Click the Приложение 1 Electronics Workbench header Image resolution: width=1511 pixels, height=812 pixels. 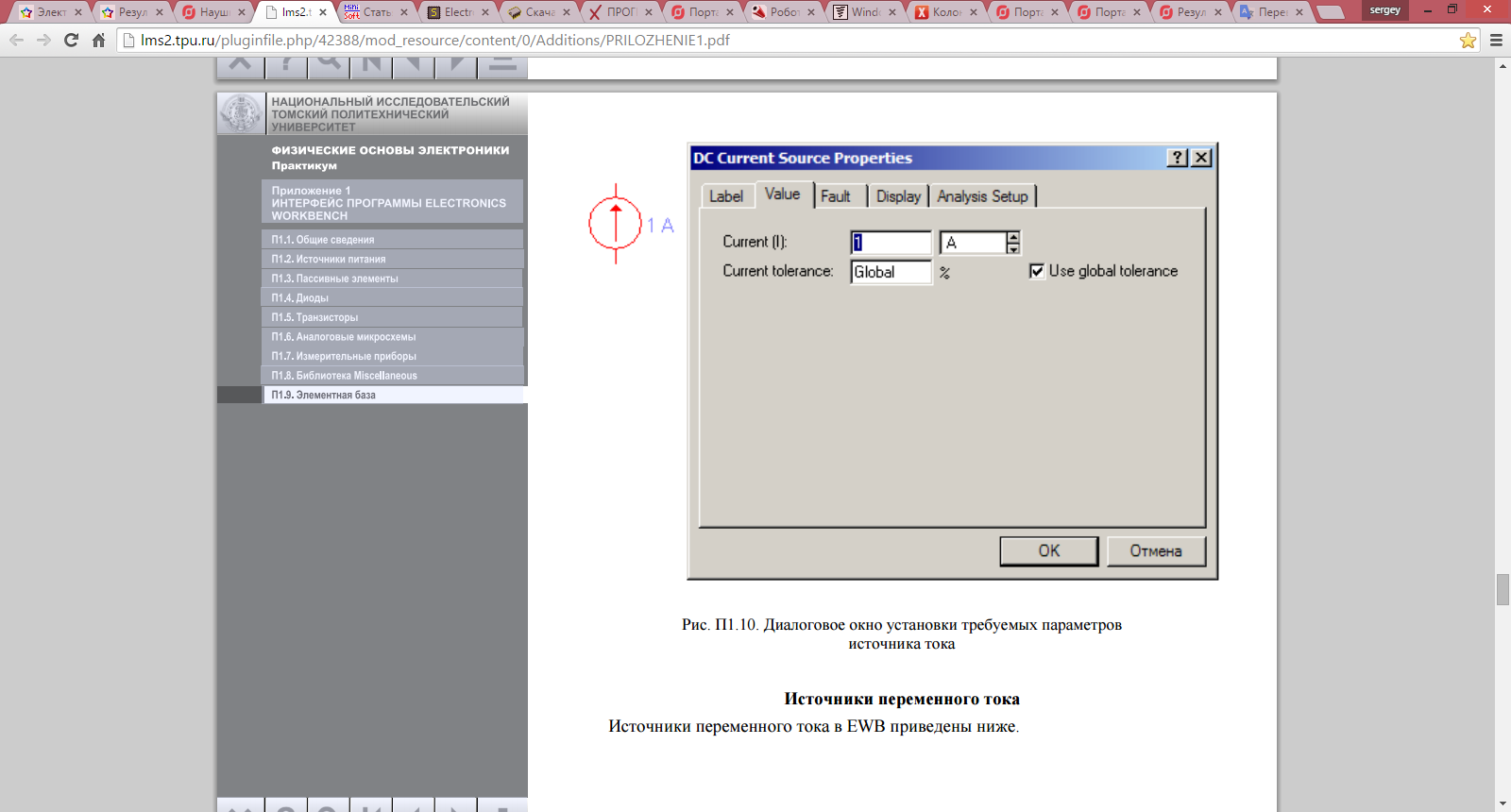coord(393,203)
